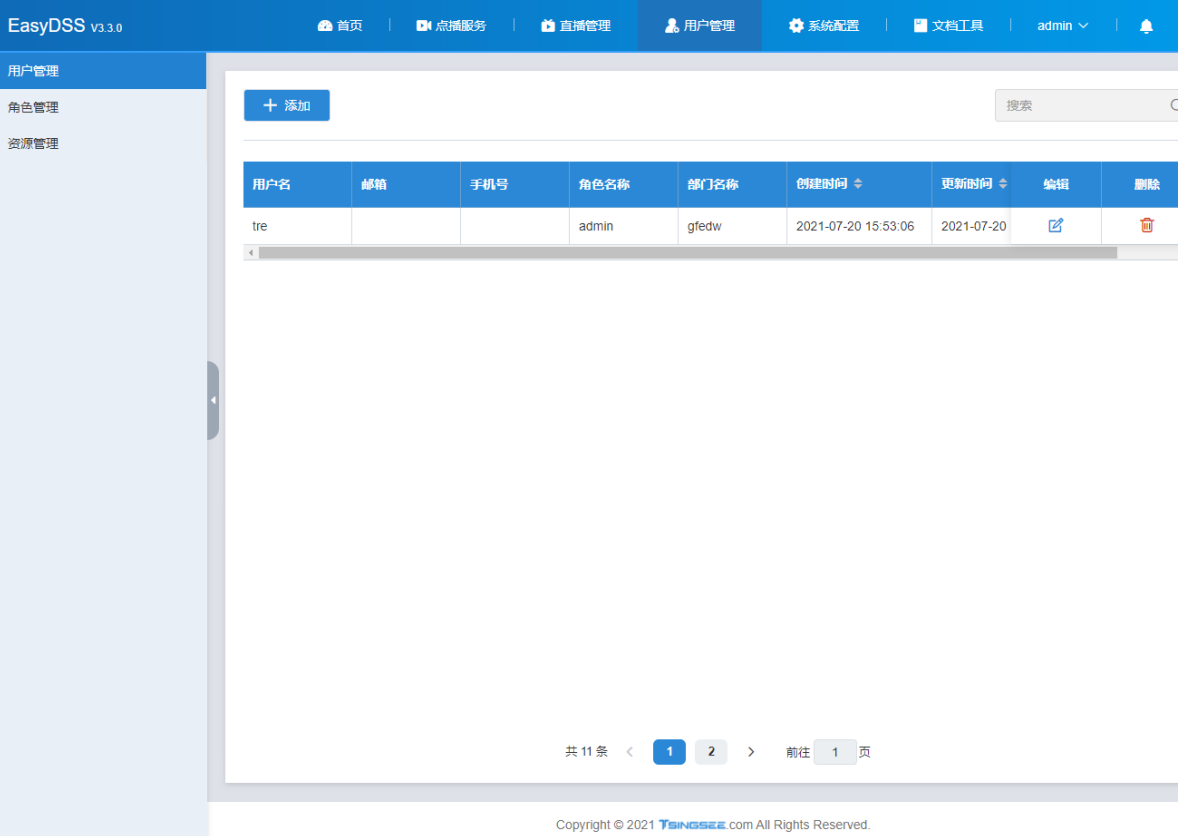Click the table horizontal scrollbar thumb
Screen dimensions: 1178x836
pos(687,253)
